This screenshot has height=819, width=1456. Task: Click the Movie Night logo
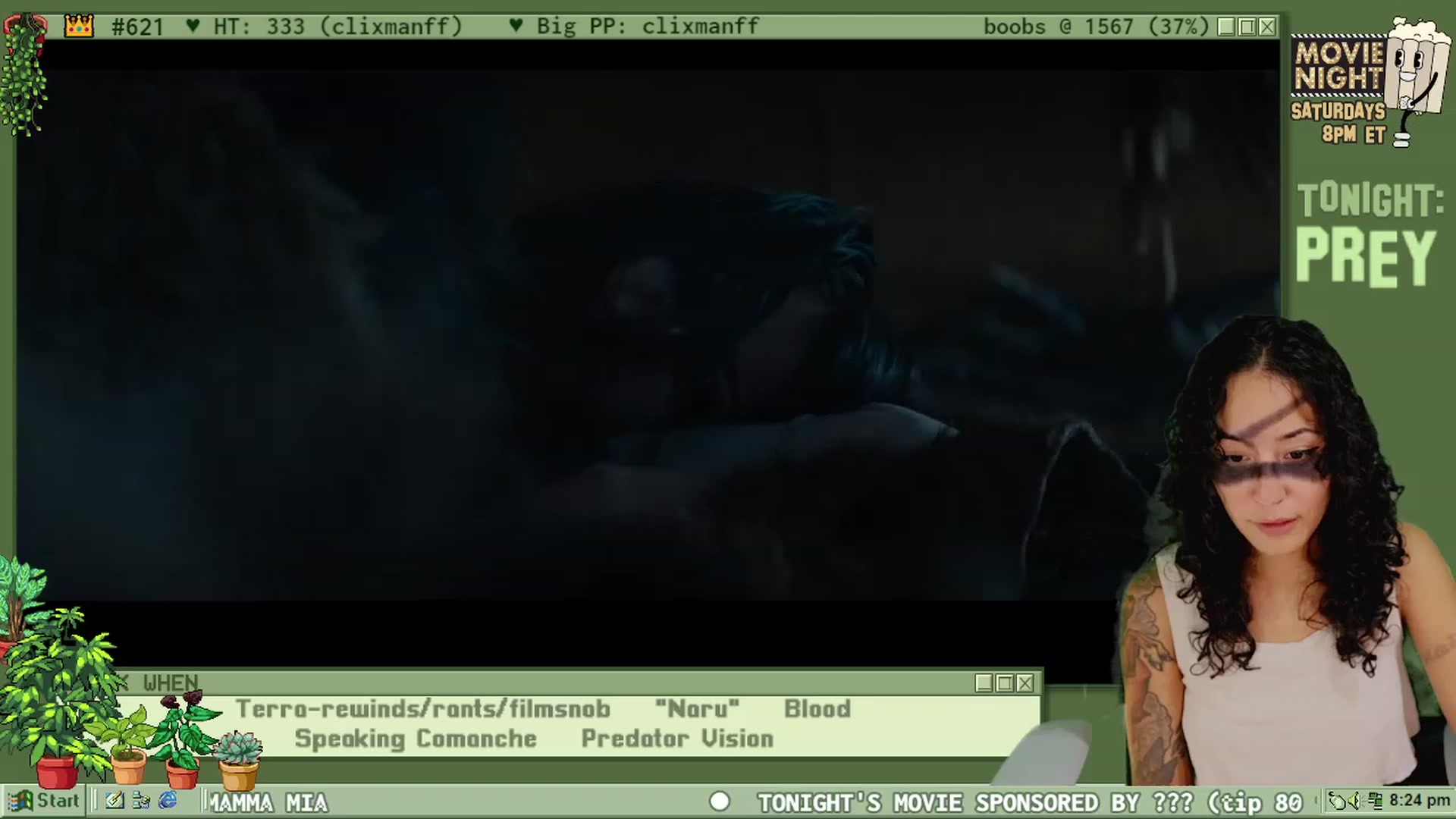pyautogui.click(x=1339, y=66)
